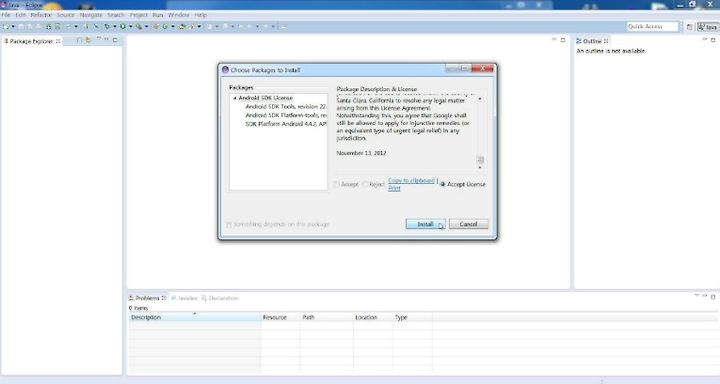Click the Print link
The image size is (720, 384).
coord(394,188)
